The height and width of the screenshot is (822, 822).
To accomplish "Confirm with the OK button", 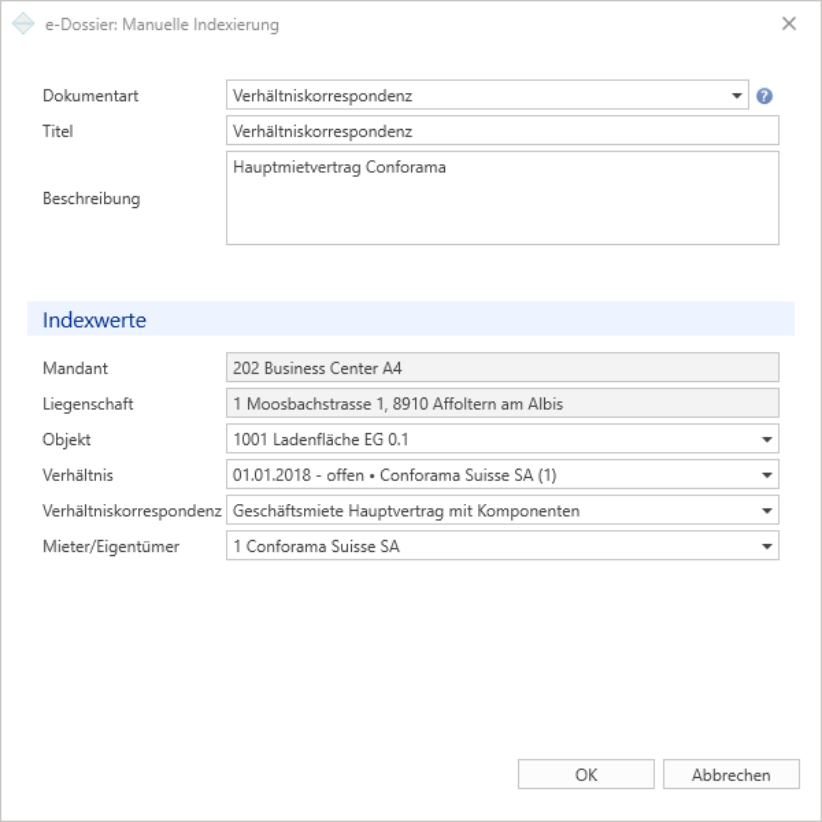I will pos(586,774).
